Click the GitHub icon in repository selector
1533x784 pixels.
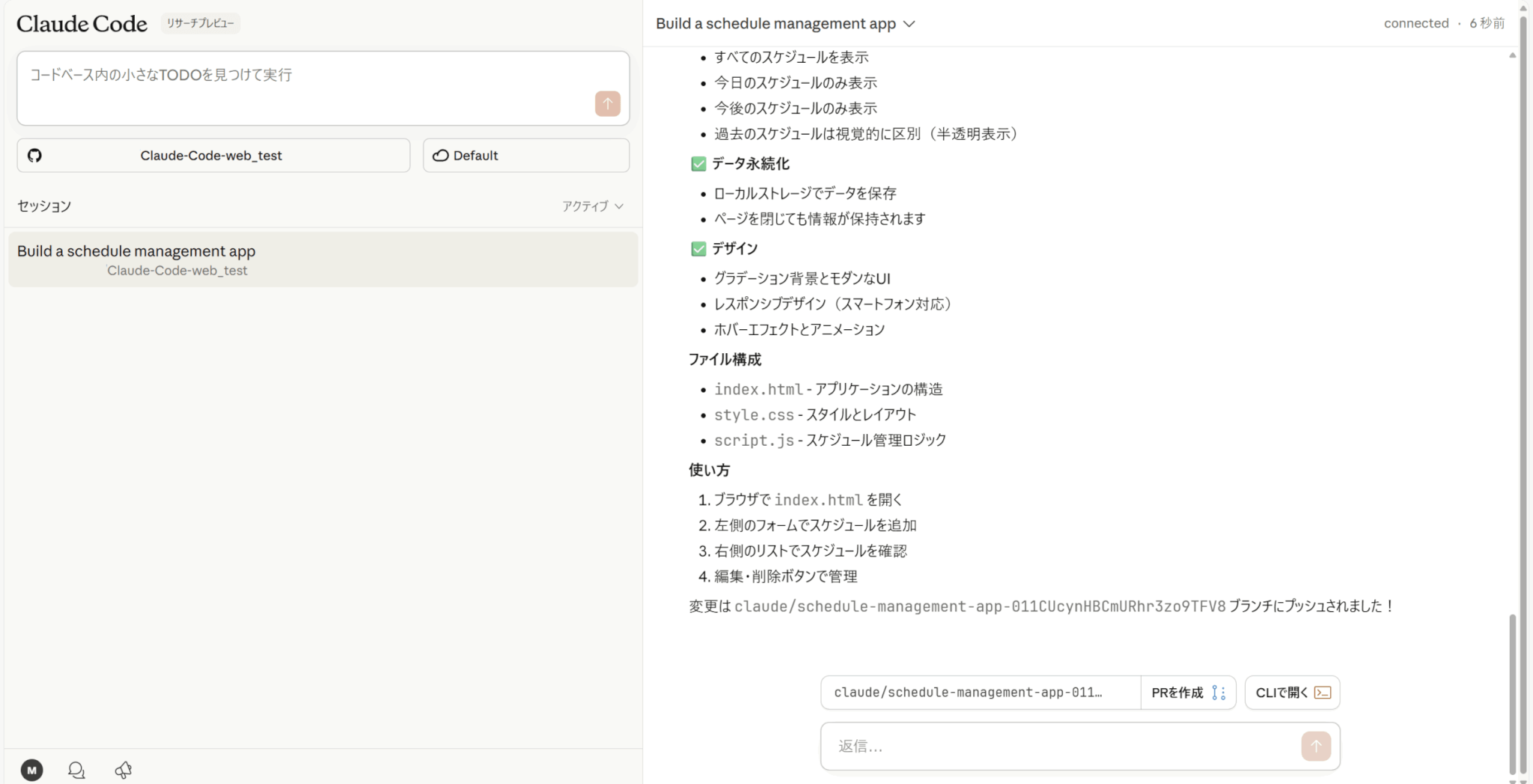pos(34,156)
